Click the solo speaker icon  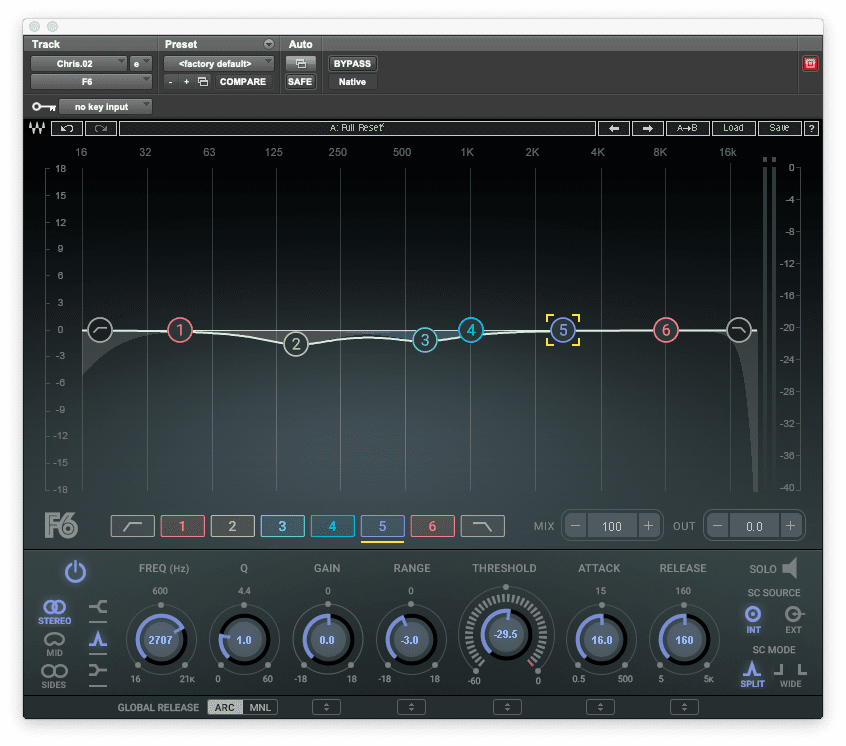click(790, 569)
